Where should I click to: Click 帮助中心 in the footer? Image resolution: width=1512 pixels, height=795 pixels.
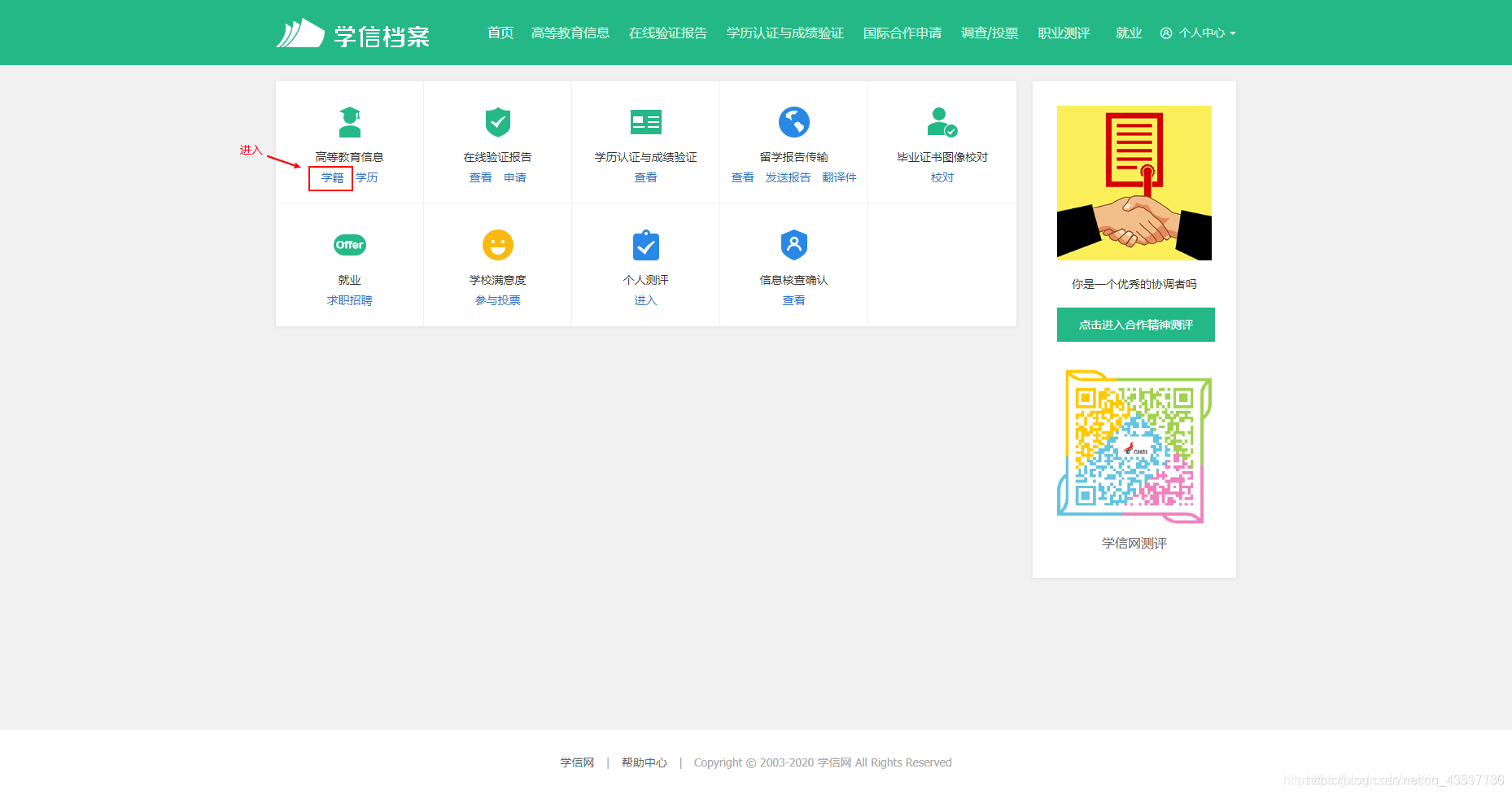pos(644,762)
